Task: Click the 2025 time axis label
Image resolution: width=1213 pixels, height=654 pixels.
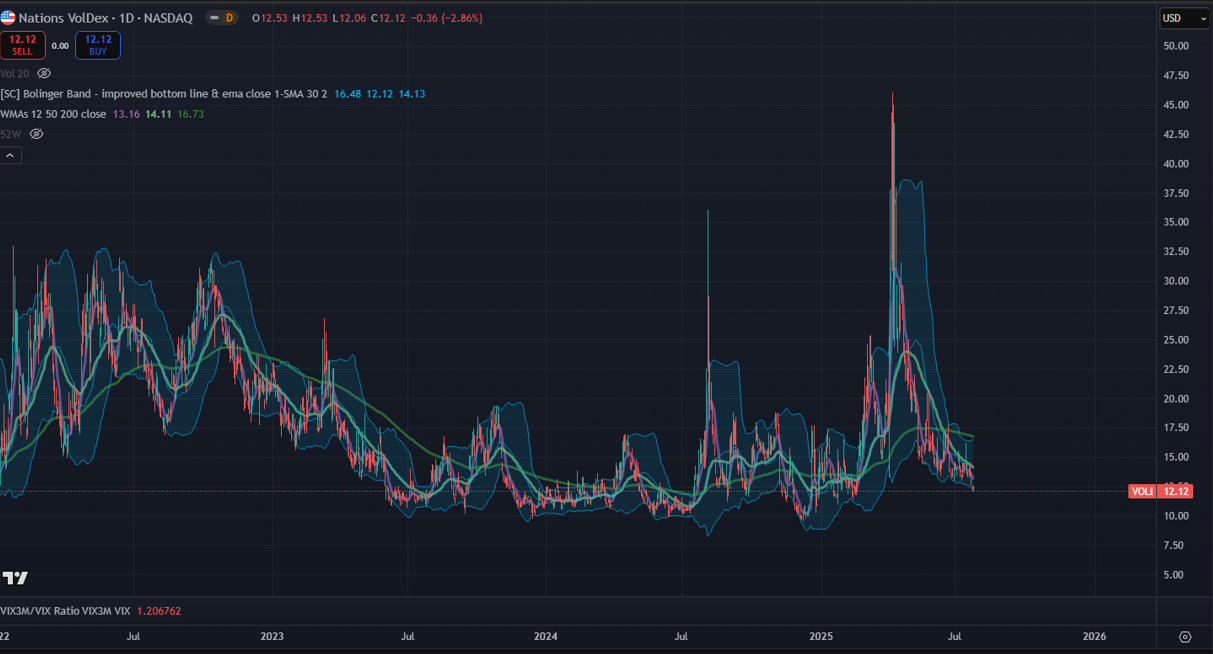Action: click(821, 636)
